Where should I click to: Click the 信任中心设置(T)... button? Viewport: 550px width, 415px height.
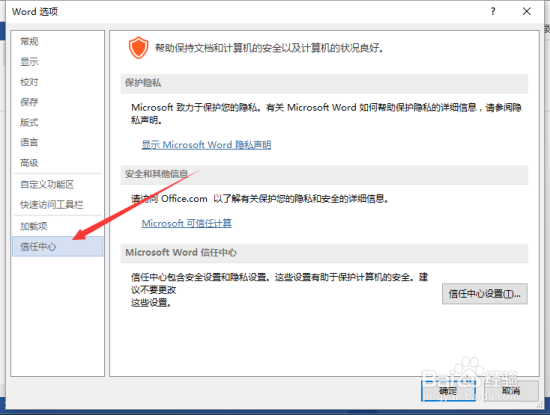484,294
